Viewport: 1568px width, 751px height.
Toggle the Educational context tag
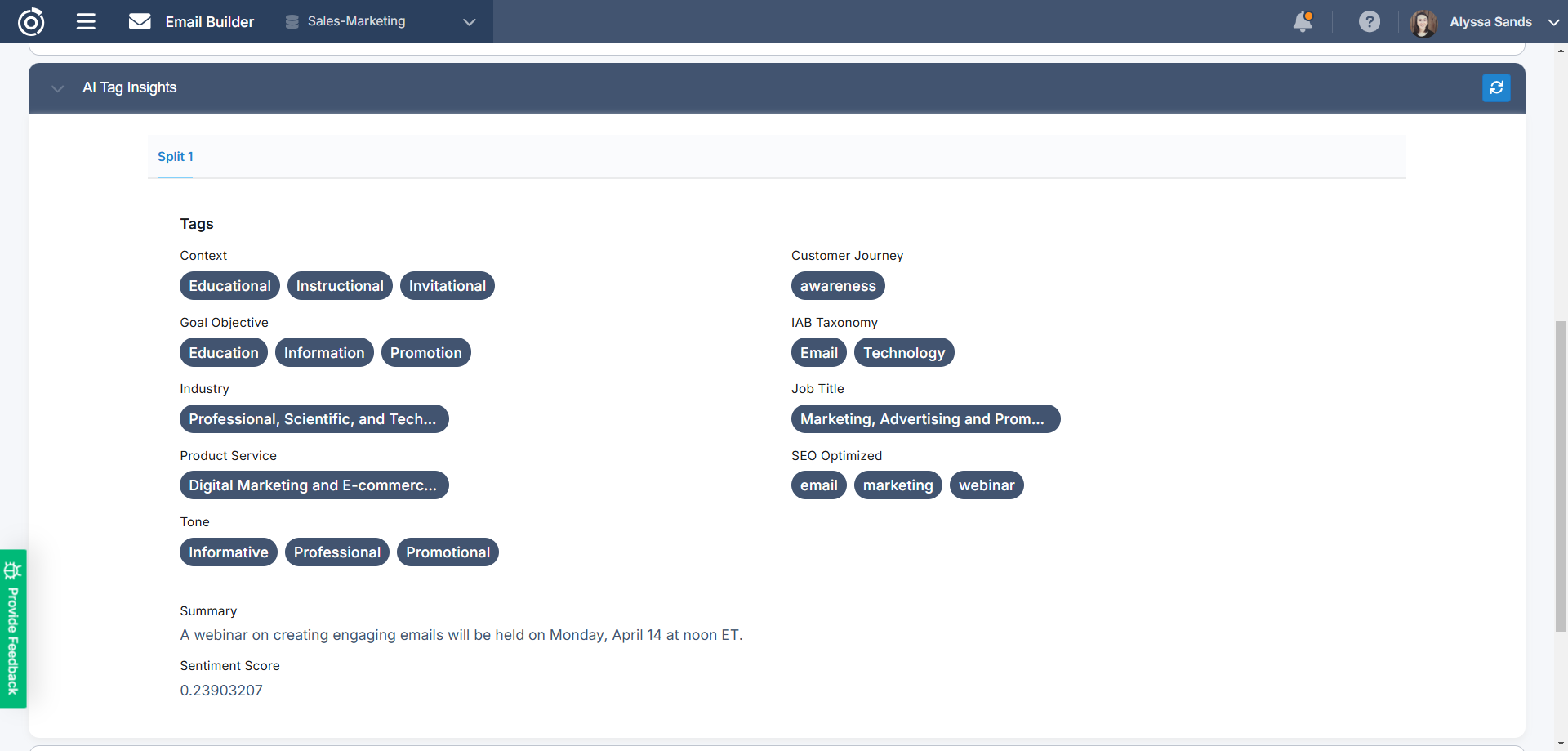pos(229,285)
